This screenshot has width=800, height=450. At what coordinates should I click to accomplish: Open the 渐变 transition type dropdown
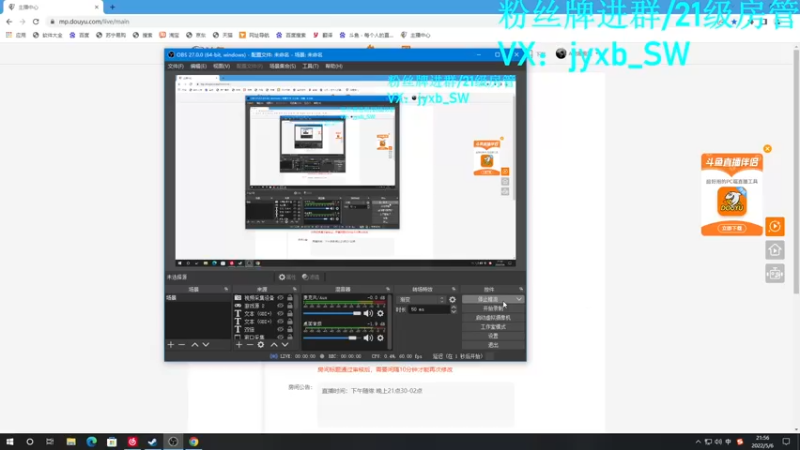(421, 299)
